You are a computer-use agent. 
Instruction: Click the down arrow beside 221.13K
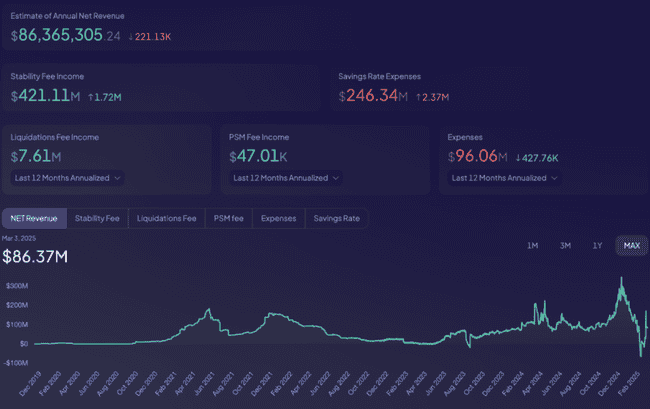[132, 36]
